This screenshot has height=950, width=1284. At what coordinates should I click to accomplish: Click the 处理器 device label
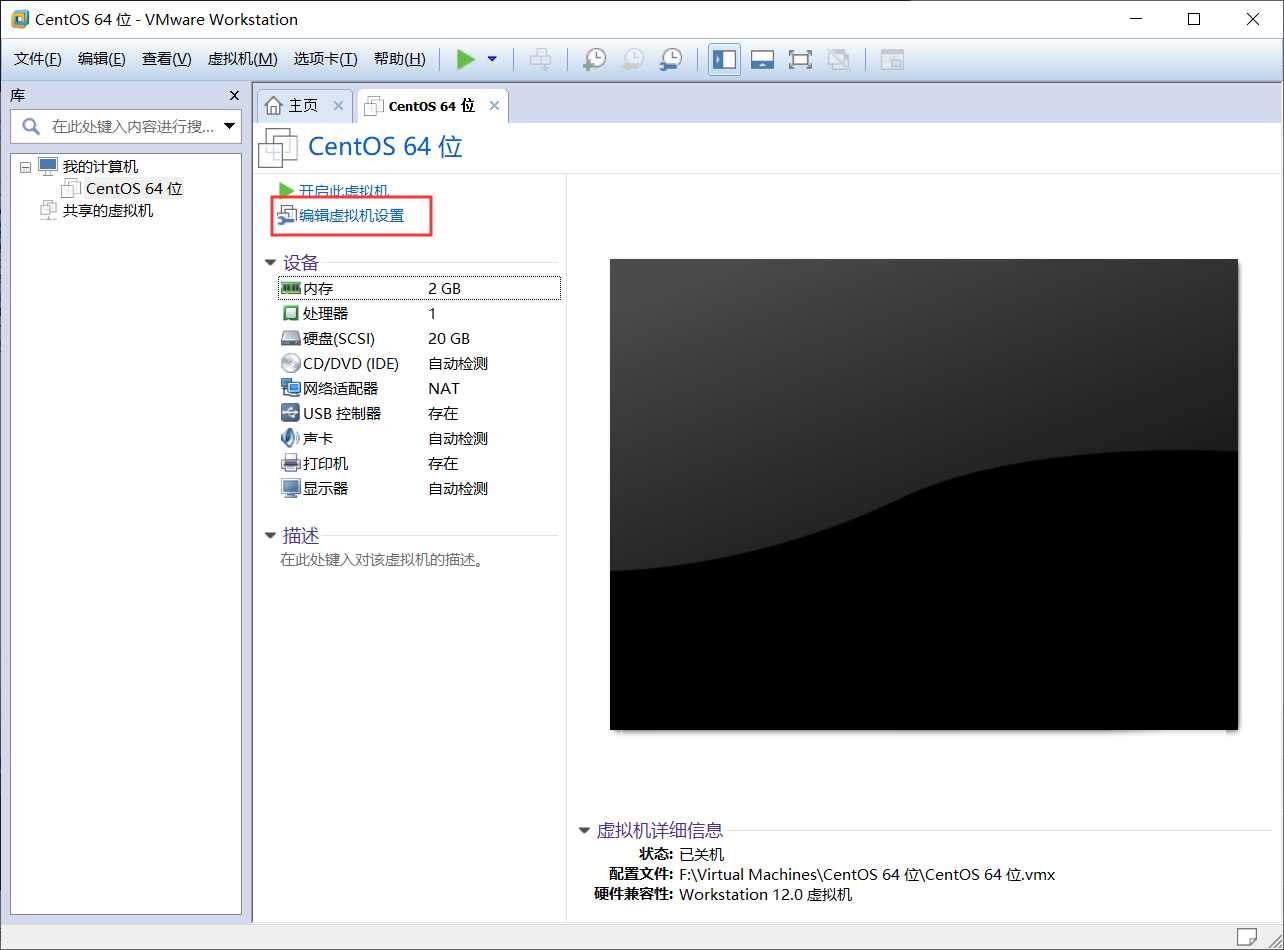(325, 313)
